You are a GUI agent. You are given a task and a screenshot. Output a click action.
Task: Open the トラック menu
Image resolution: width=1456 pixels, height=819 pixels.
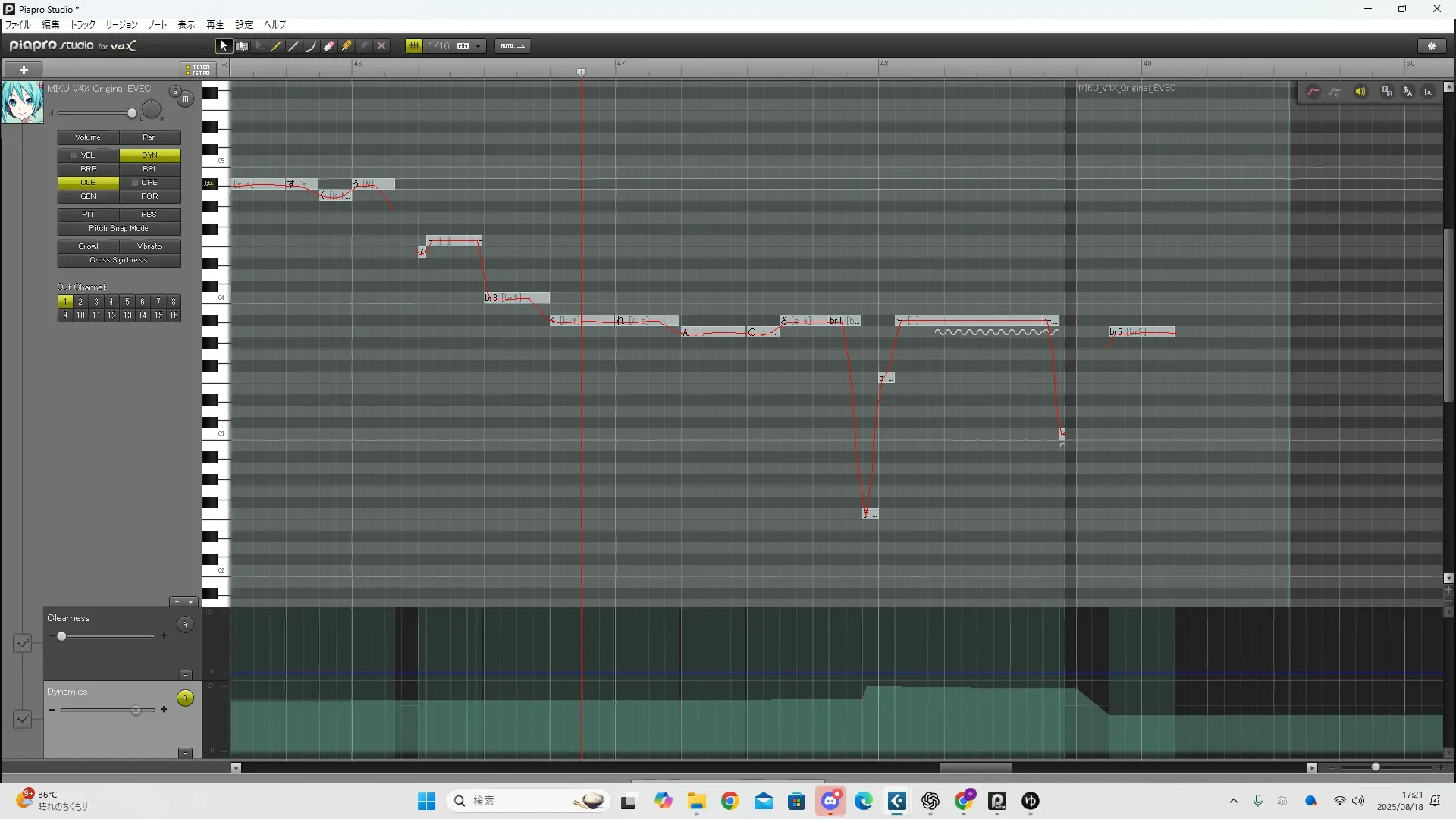click(x=83, y=25)
